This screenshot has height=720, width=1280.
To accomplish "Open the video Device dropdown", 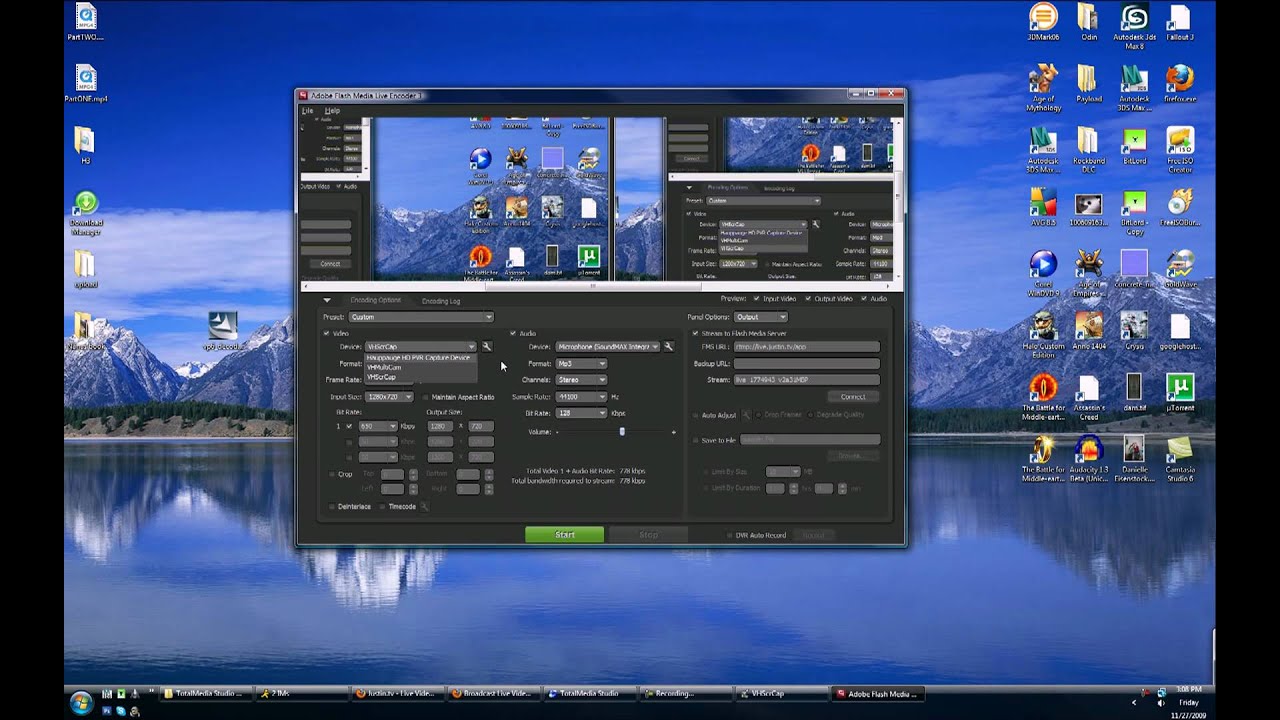I will click(421, 346).
